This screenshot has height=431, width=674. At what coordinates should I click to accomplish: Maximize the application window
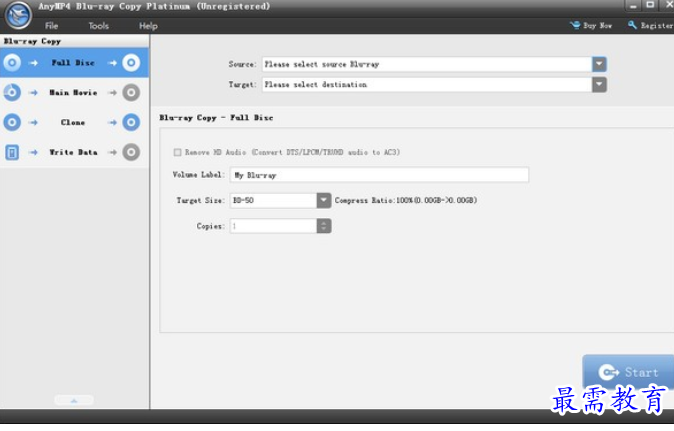[650, 5]
